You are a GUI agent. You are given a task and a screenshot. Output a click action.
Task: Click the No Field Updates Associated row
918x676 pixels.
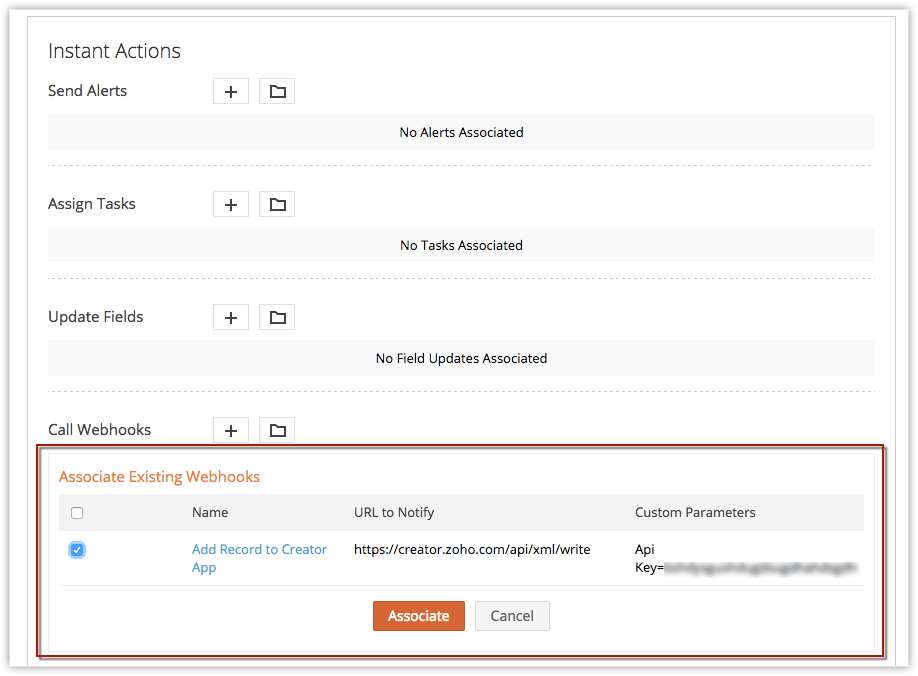[x=461, y=358]
